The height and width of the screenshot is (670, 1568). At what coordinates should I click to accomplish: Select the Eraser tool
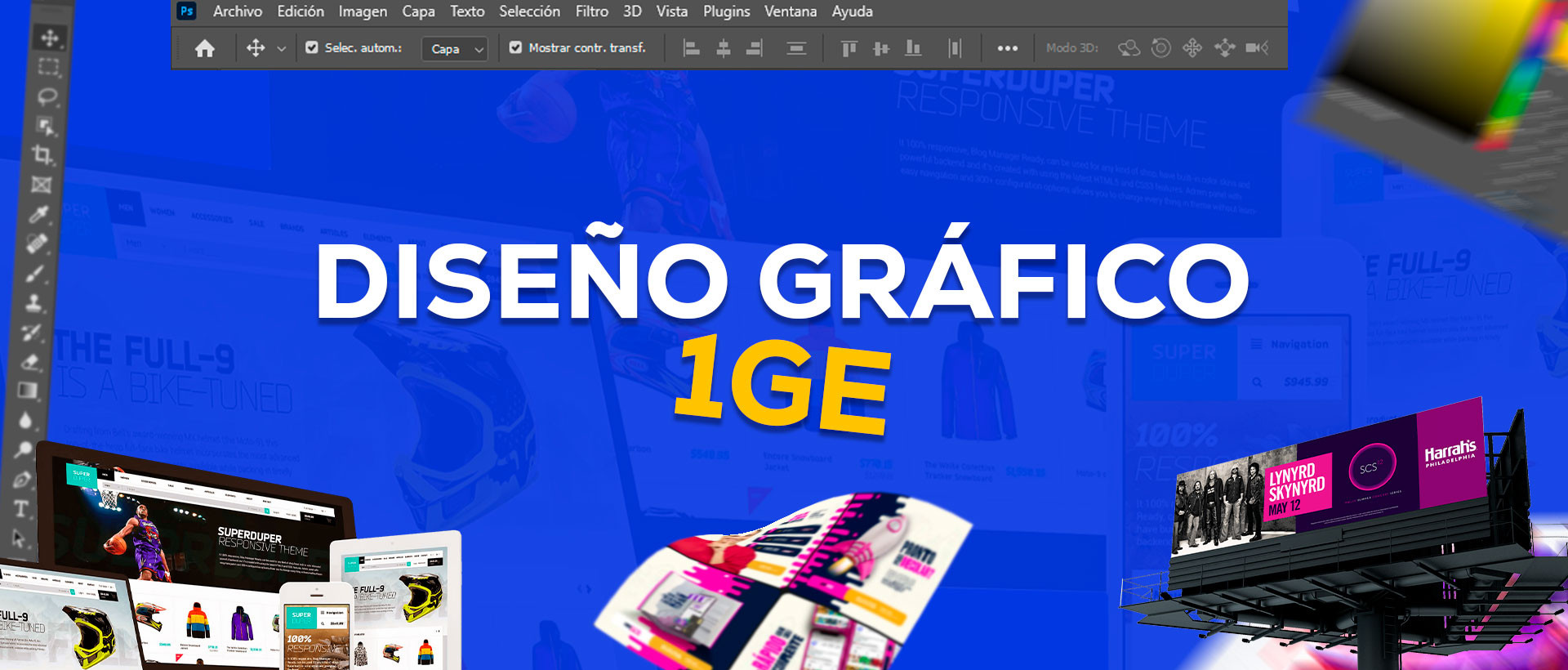(x=30, y=361)
